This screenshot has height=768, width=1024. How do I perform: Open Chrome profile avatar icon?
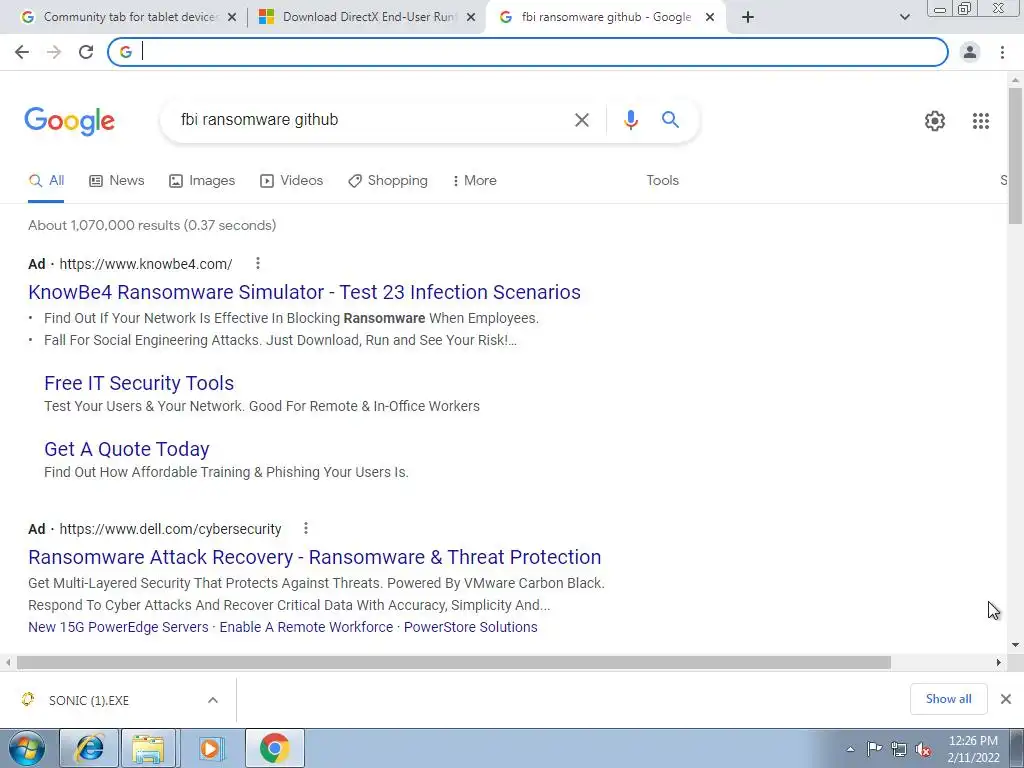point(970,52)
